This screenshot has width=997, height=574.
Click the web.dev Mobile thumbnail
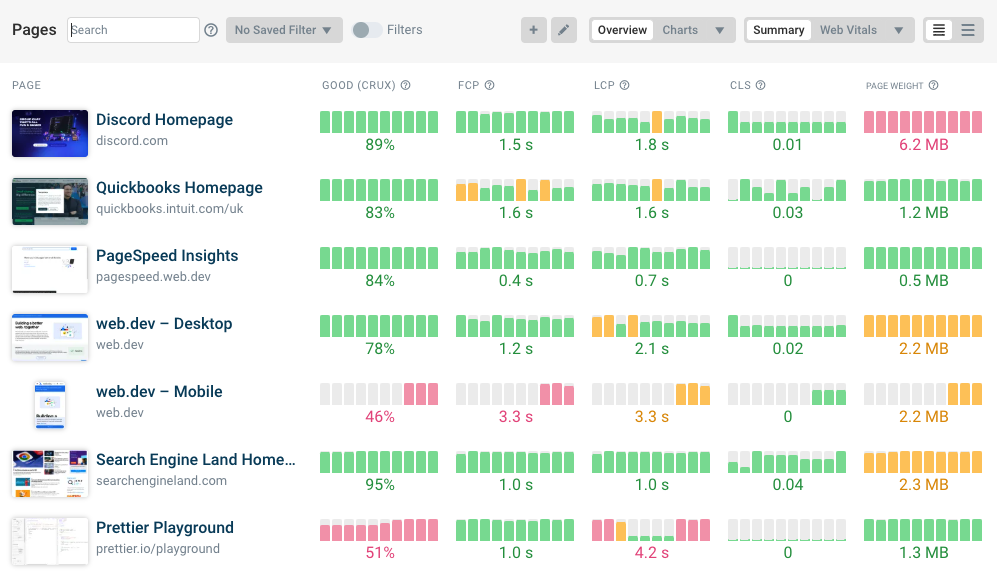tap(50, 406)
